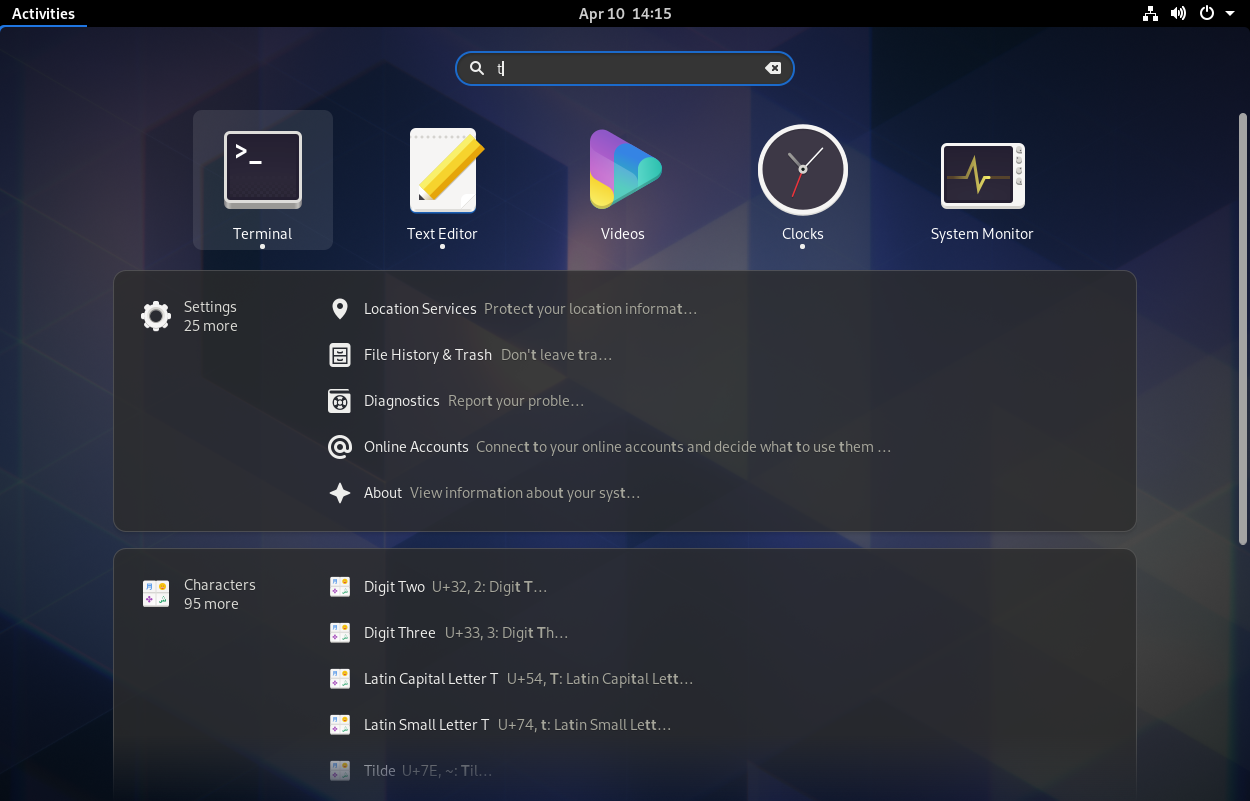1250x801 pixels.
Task: Show Settings 25 more results
Action: pos(210,316)
